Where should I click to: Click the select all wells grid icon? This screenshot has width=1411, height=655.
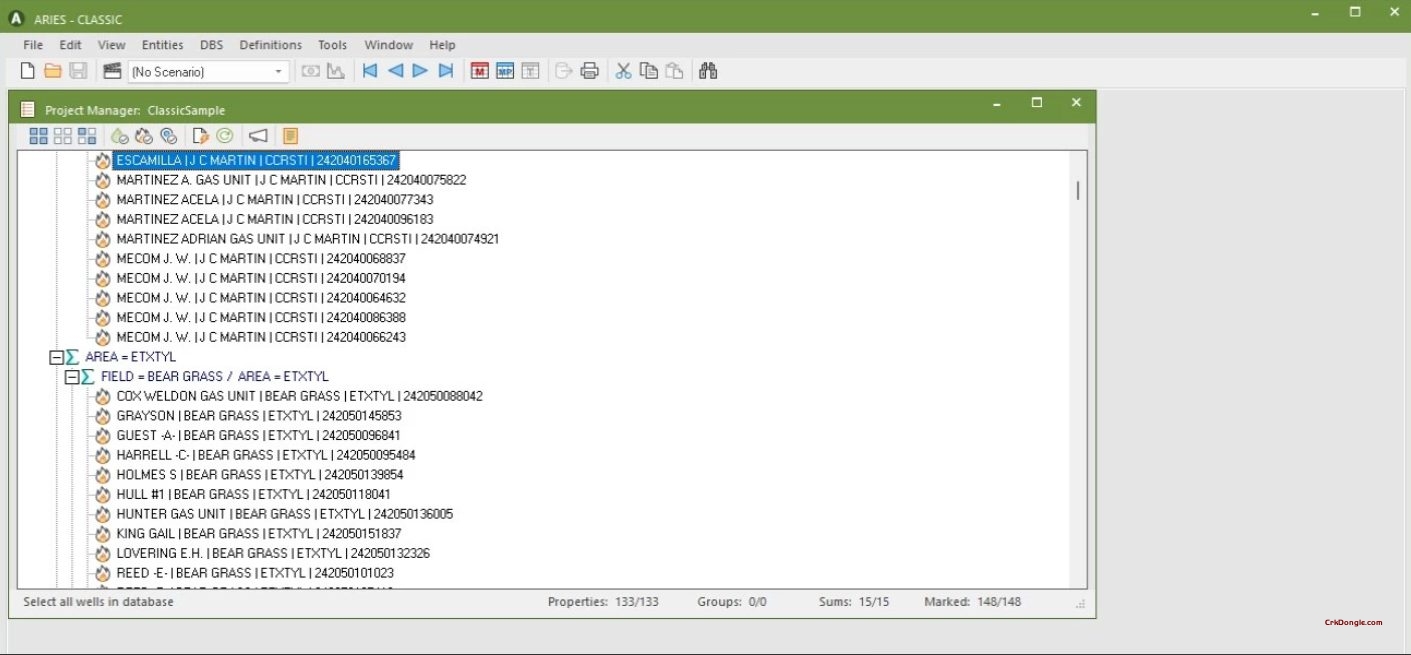coord(38,136)
